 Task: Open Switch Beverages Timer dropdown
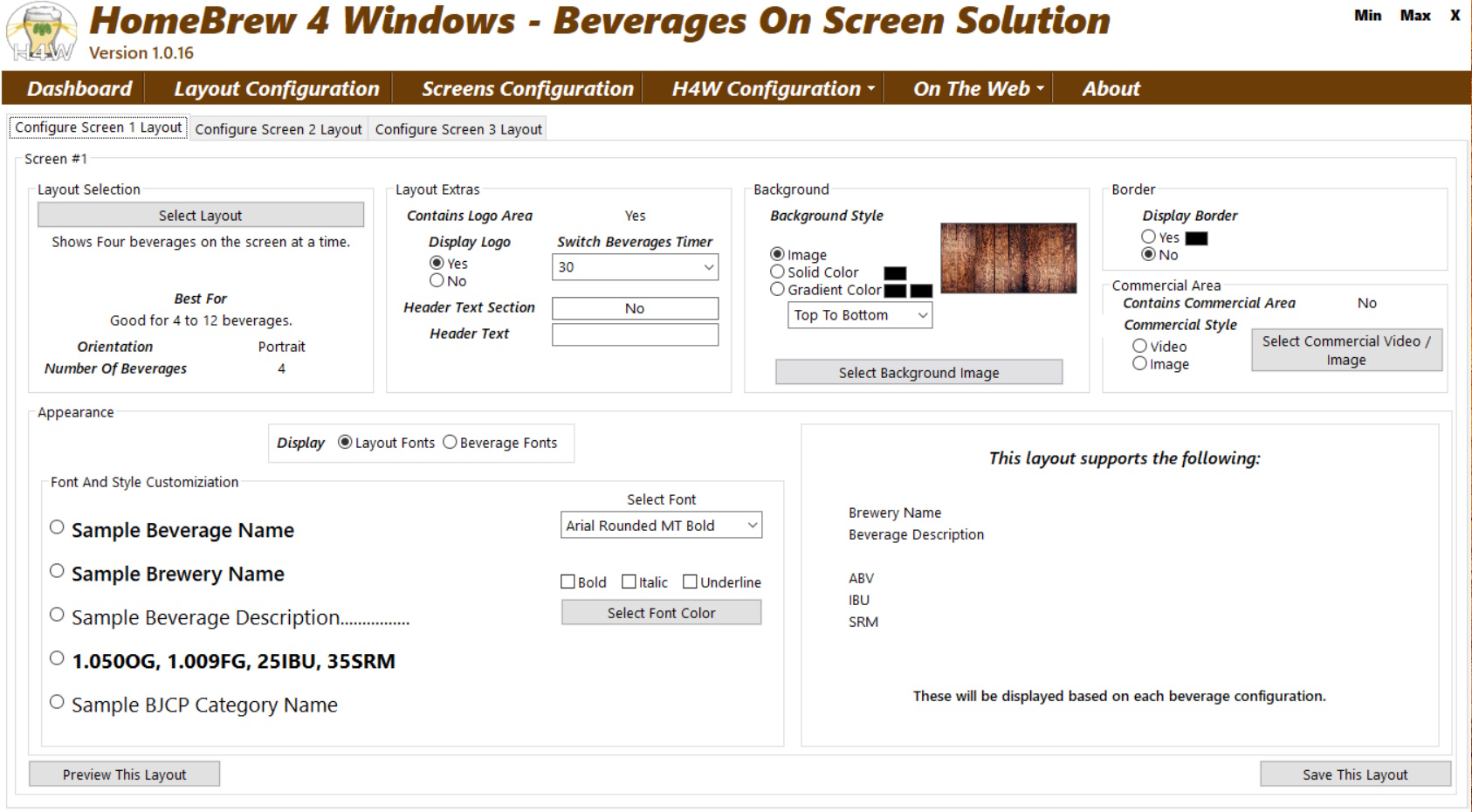point(635,267)
